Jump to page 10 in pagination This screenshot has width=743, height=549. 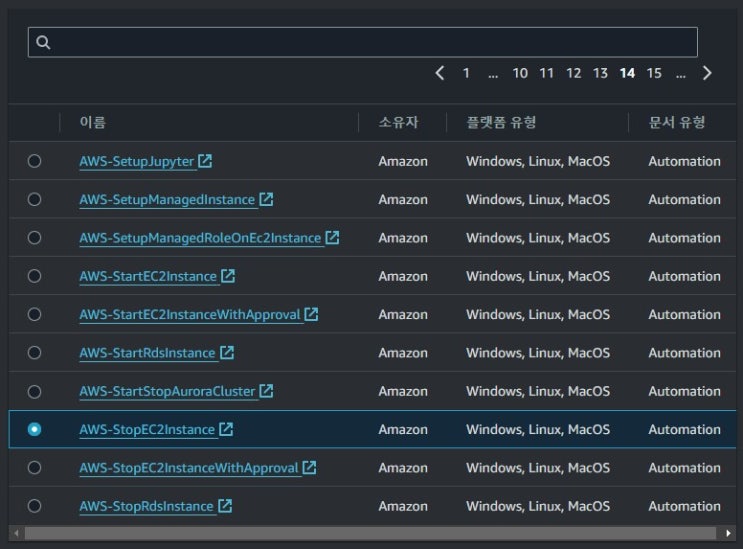click(x=520, y=73)
